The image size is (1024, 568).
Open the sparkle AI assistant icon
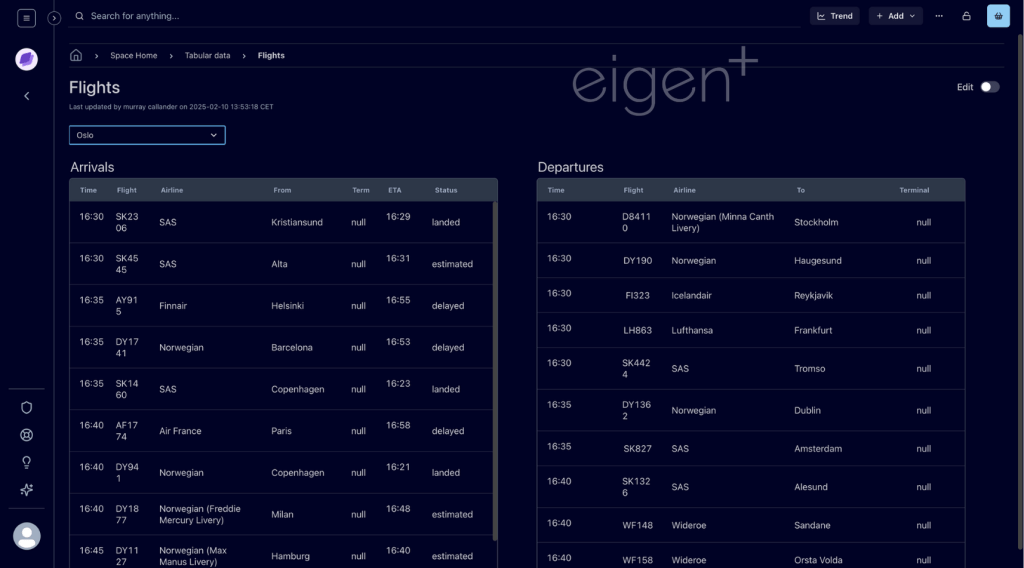coord(27,490)
